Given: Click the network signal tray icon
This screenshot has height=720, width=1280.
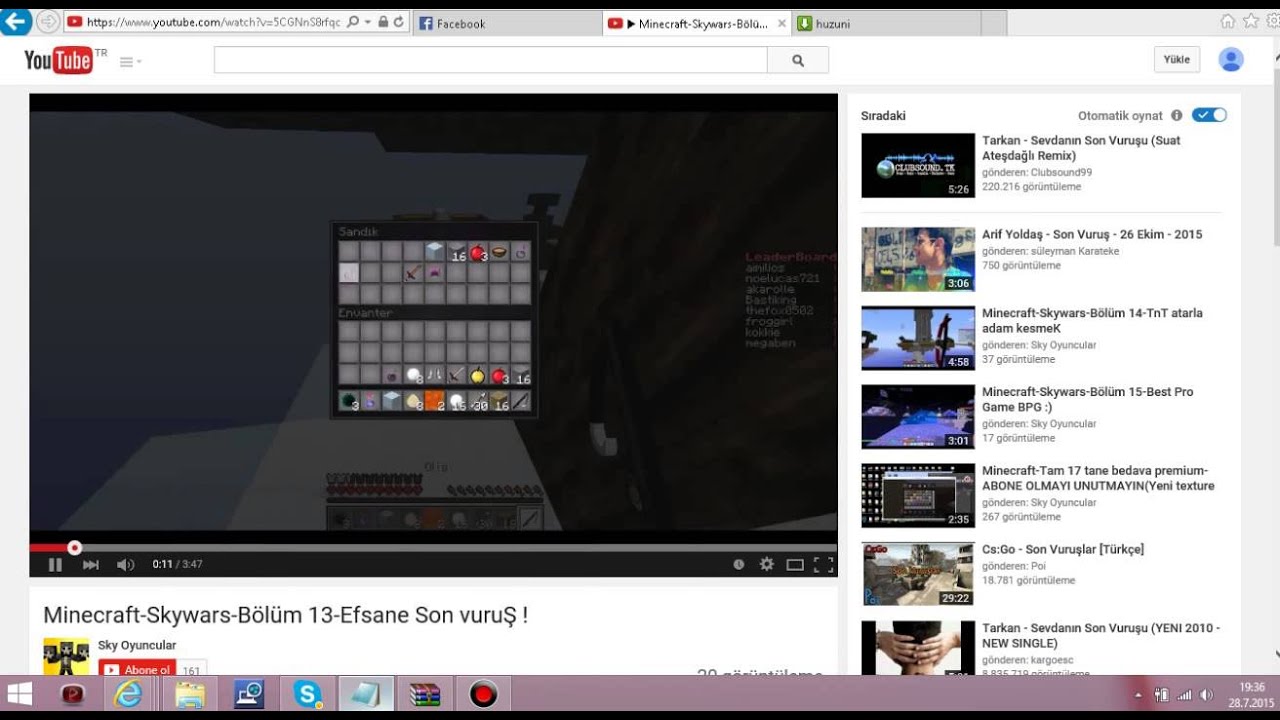Looking at the screenshot, I should [1185, 695].
